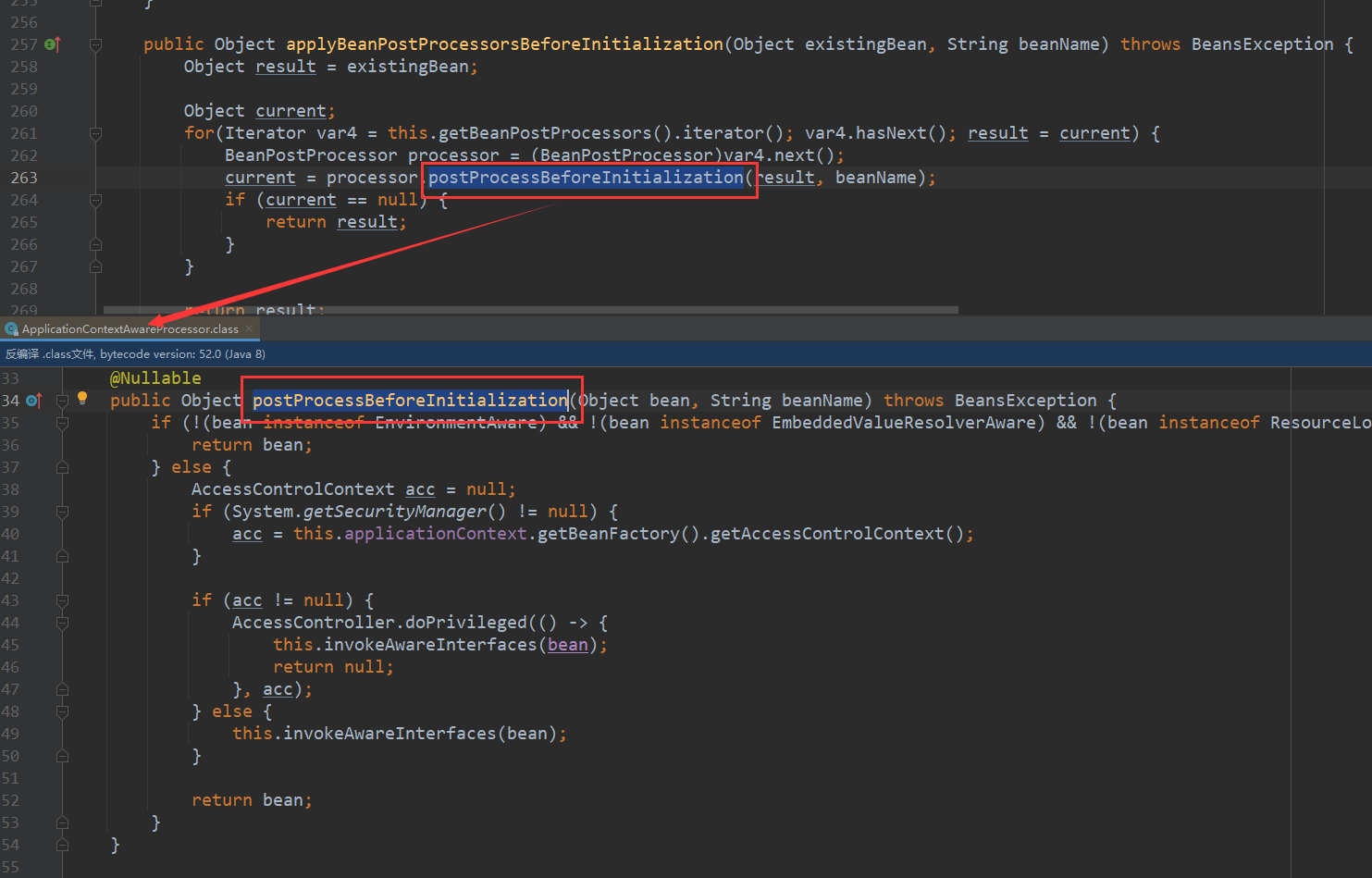Select the ApplicationContextAwareProcessor.class tab
1372x878 pixels.
point(129,328)
